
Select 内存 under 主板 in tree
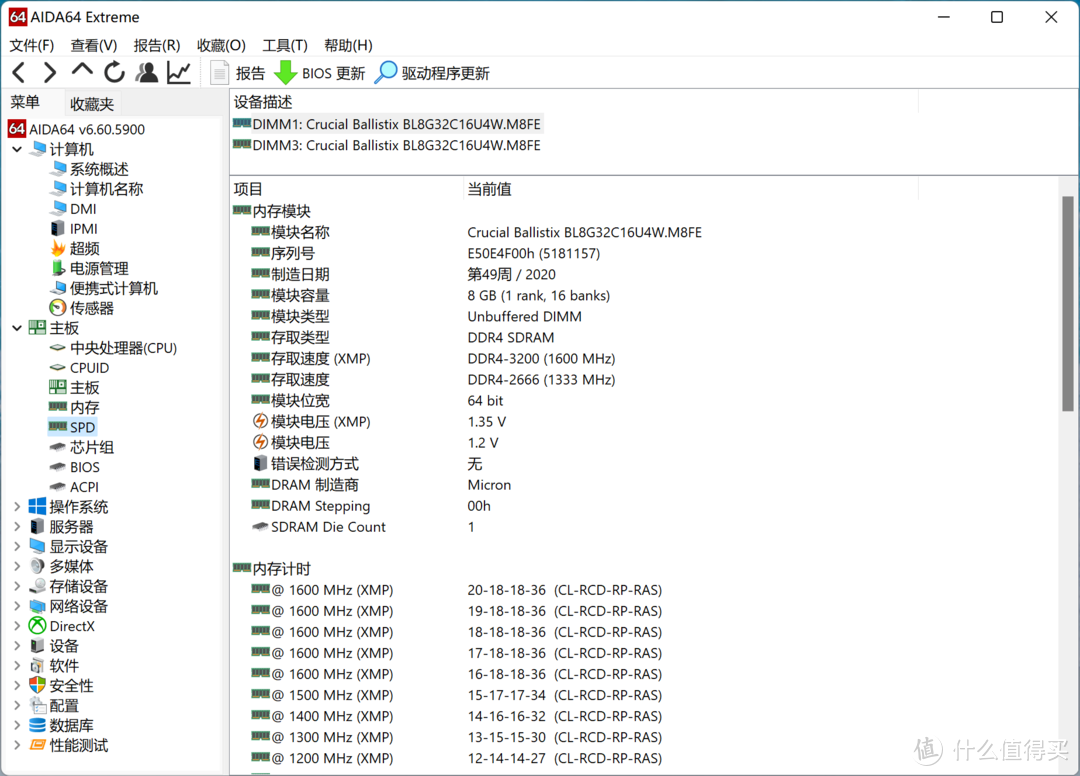(x=85, y=407)
